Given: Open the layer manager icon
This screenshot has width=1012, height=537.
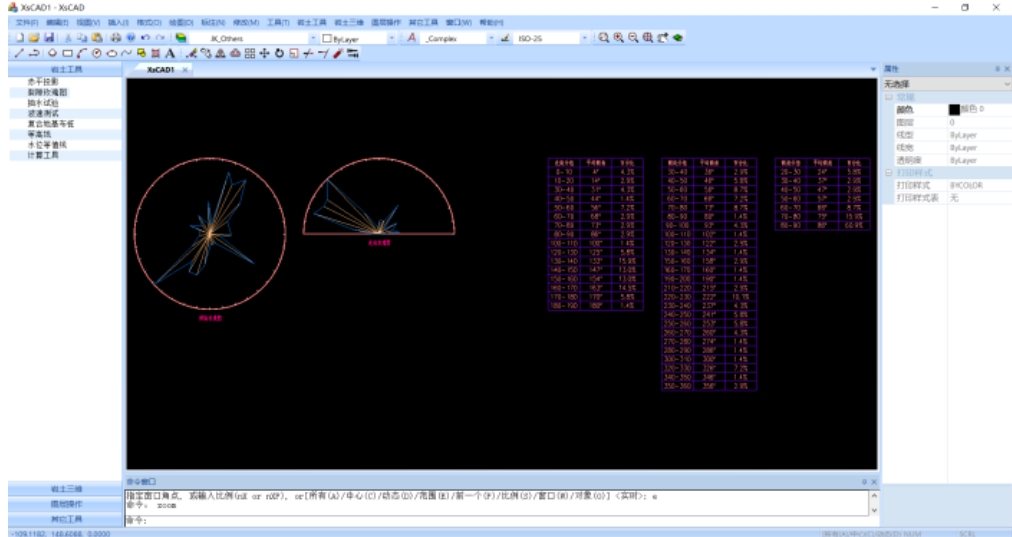Looking at the screenshot, I should tap(181, 38).
